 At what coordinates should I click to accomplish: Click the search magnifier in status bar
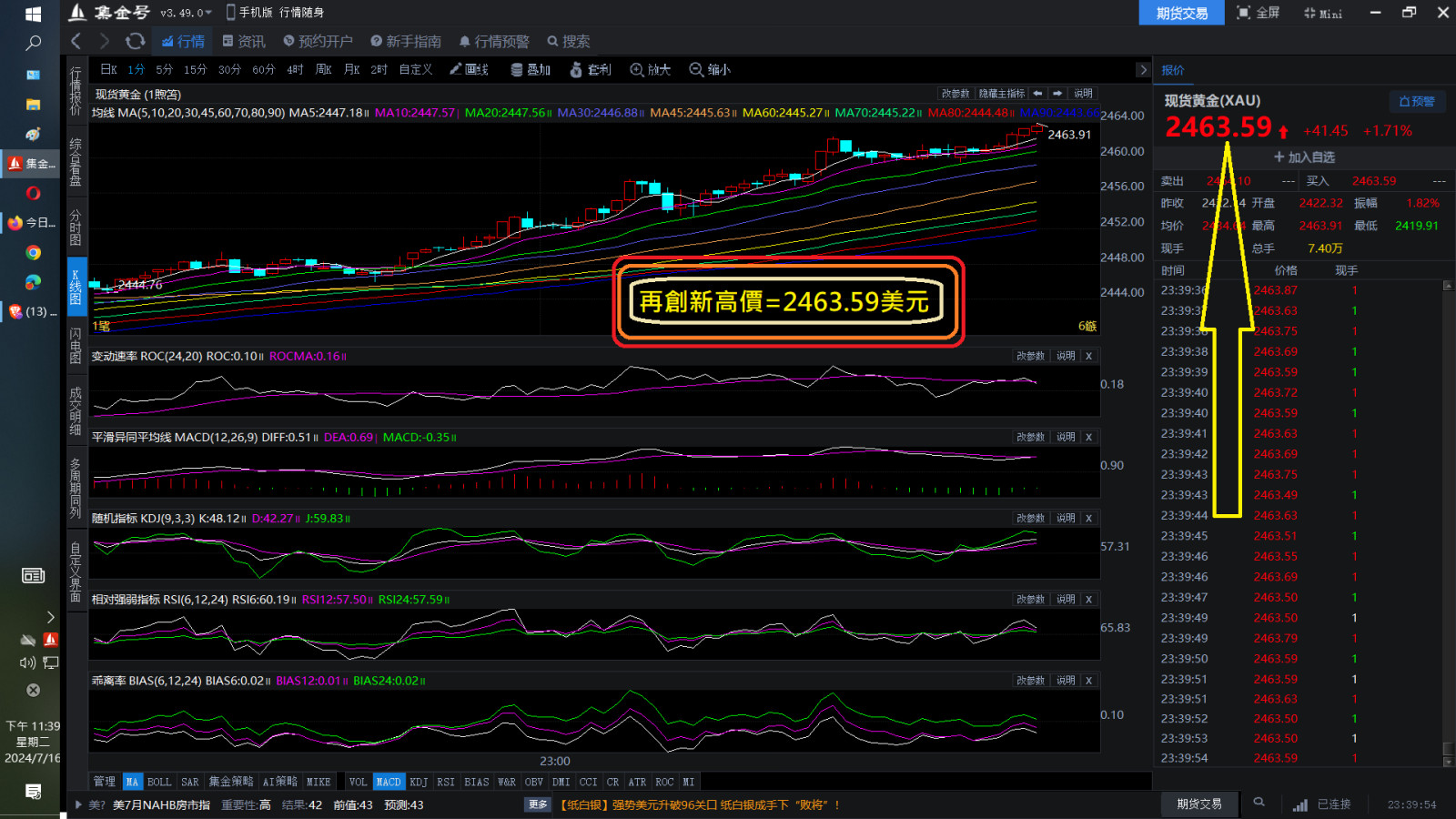[1259, 803]
